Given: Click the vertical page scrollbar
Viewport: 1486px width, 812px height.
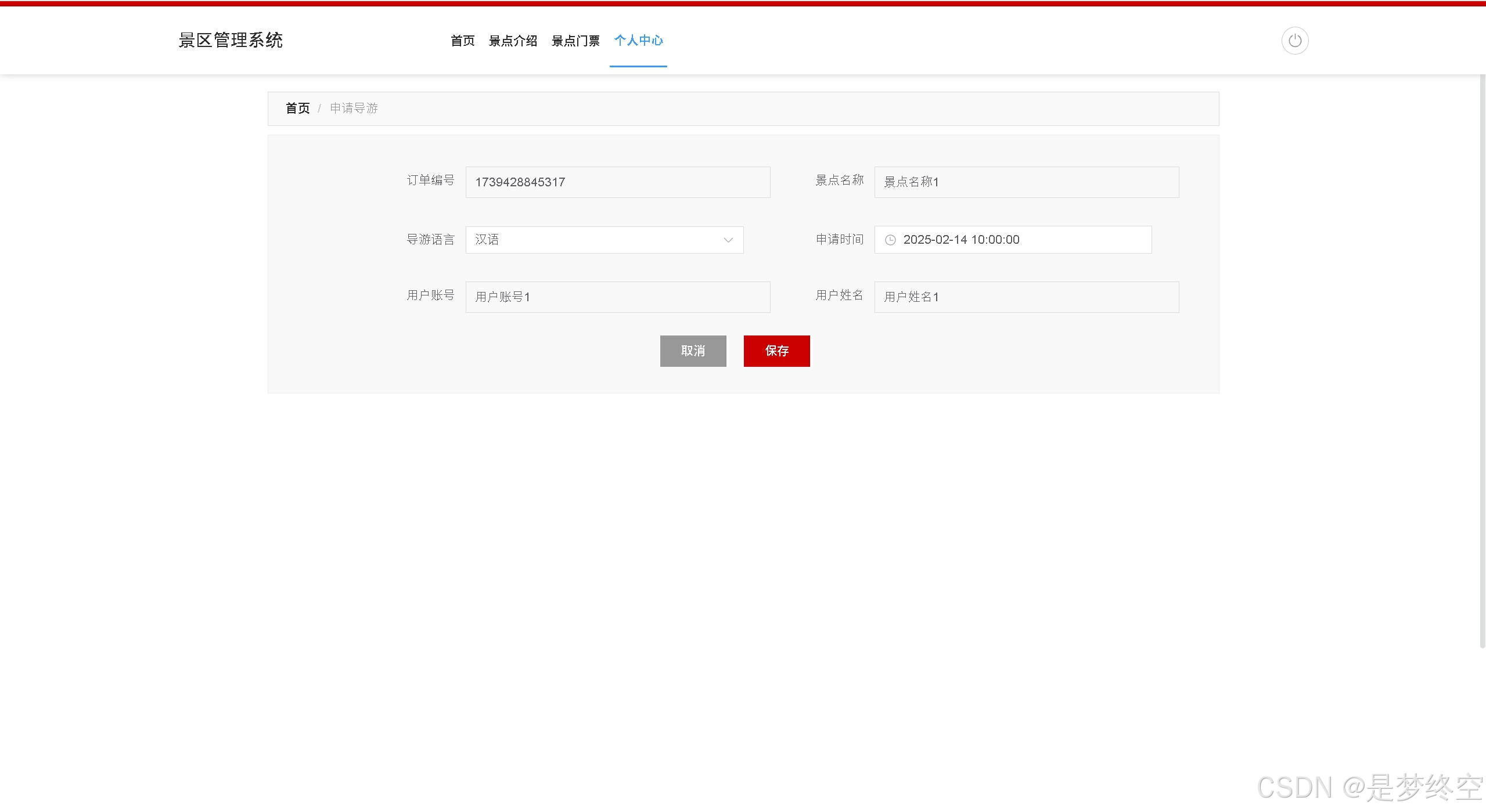Looking at the screenshot, I should click(1482, 360).
